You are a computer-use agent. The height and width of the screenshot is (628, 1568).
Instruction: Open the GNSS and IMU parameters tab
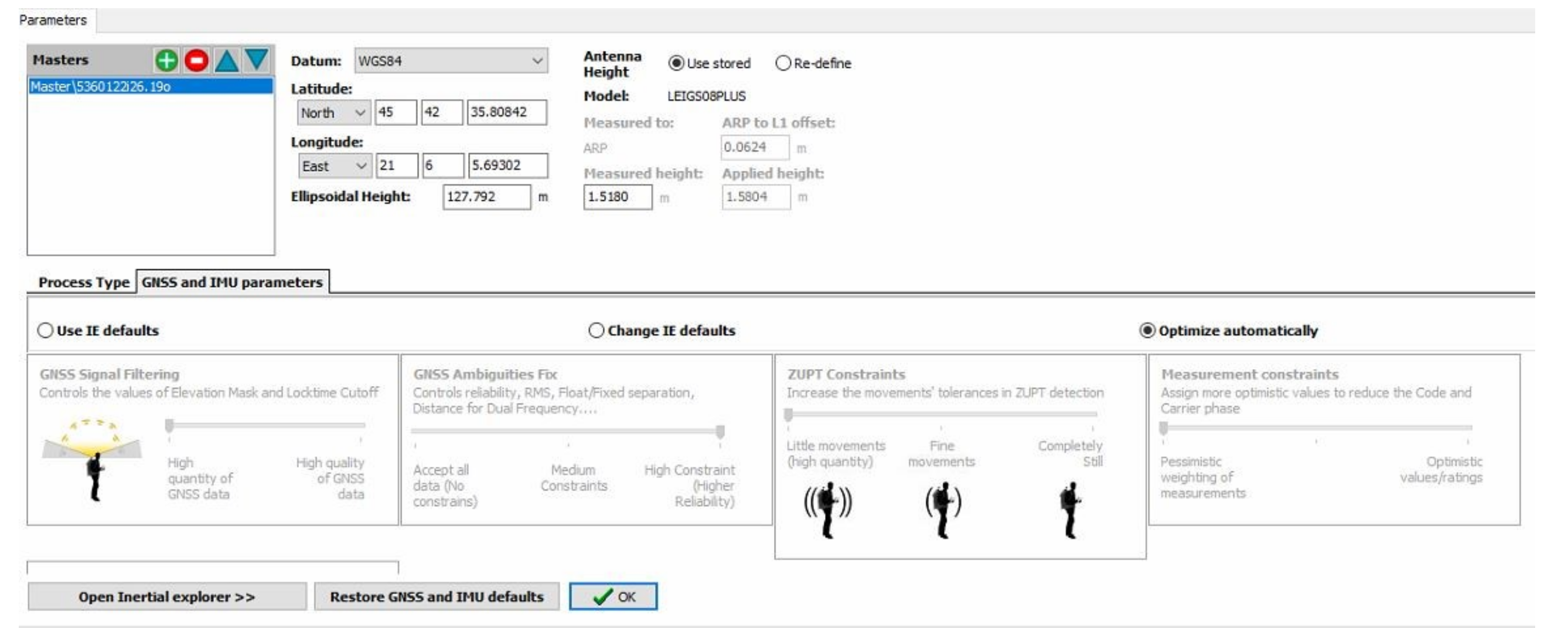(x=232, y=282)
